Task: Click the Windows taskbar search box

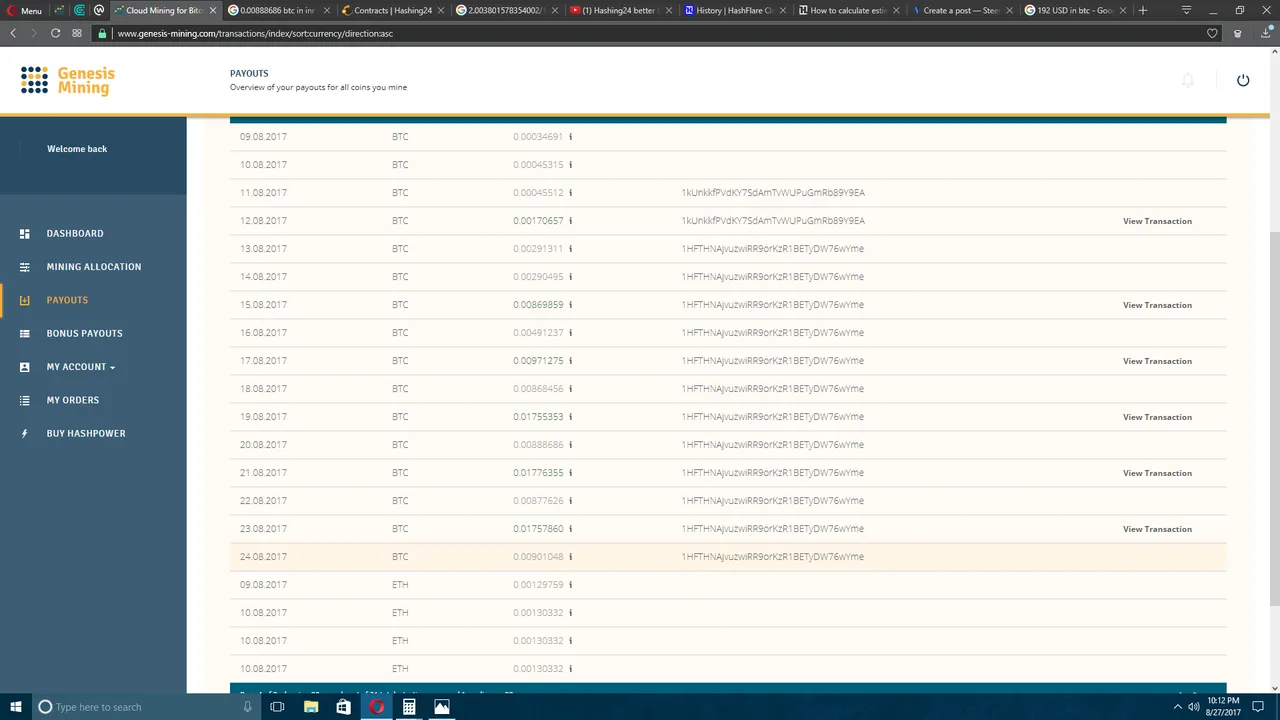Action: click(x=145, y=707)
